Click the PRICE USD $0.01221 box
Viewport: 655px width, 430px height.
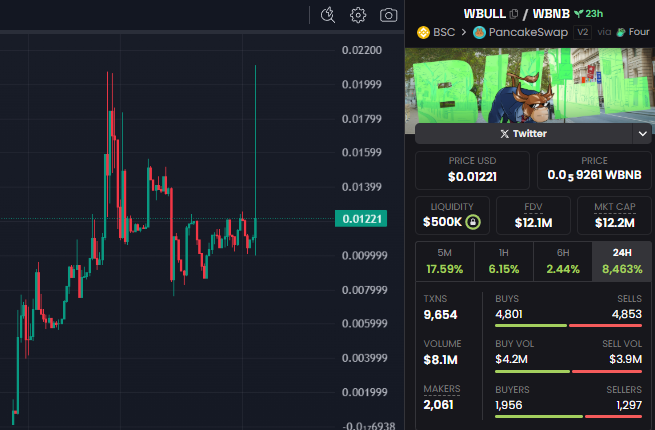pyautogui.click(x=472, y=170)
